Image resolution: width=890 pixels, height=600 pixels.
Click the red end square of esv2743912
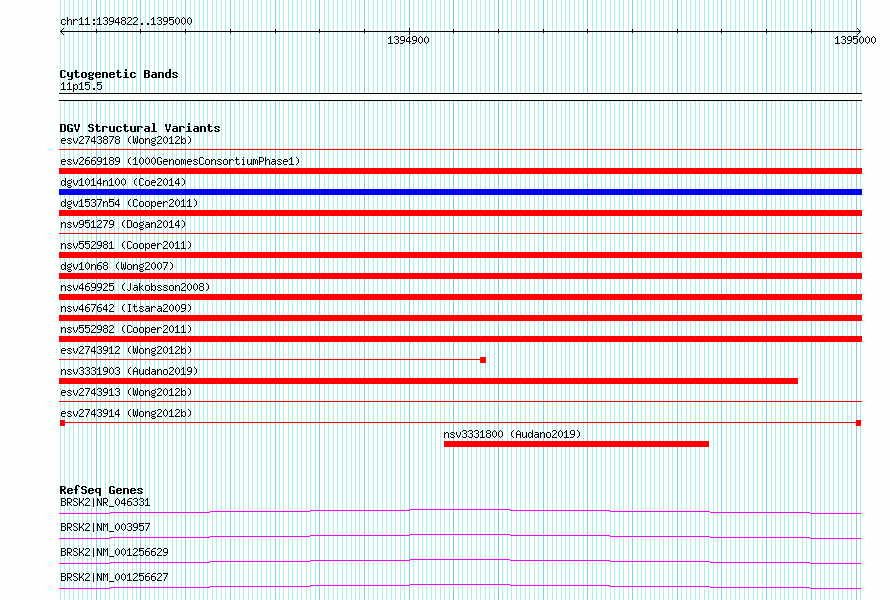click(x=483, y=360)
